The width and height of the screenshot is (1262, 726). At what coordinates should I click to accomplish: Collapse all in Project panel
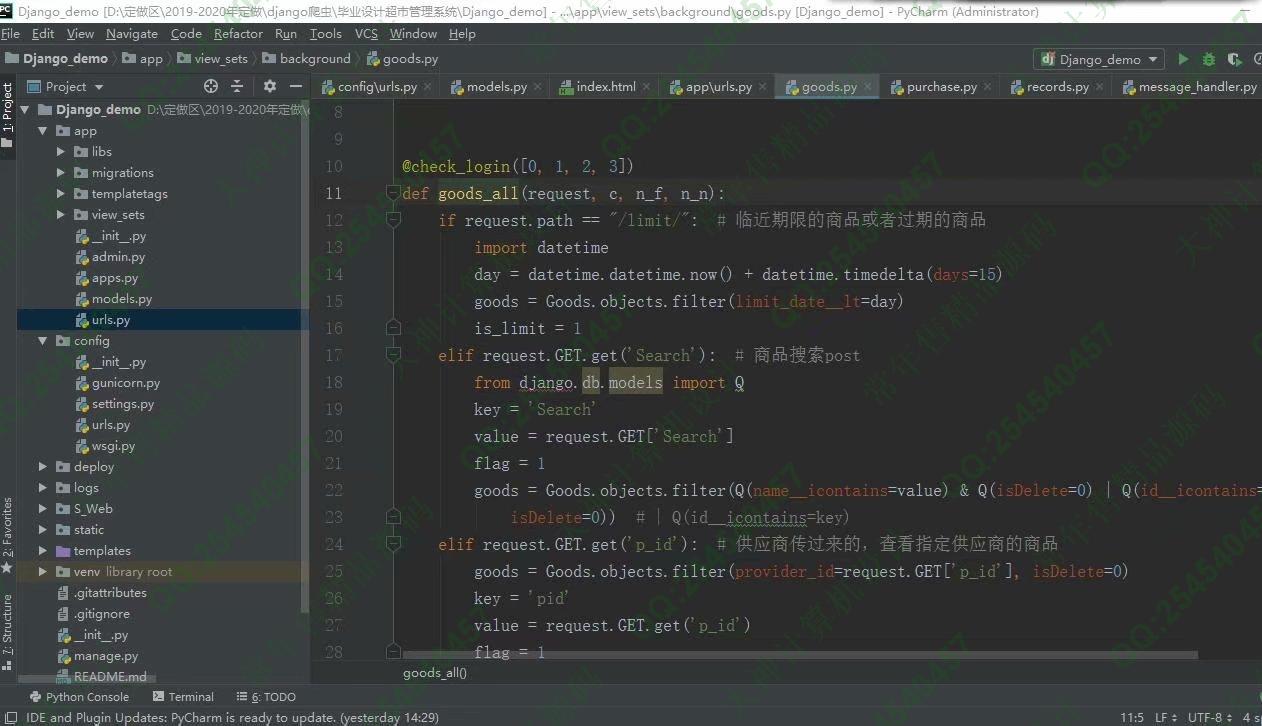[x=237, y=86]
